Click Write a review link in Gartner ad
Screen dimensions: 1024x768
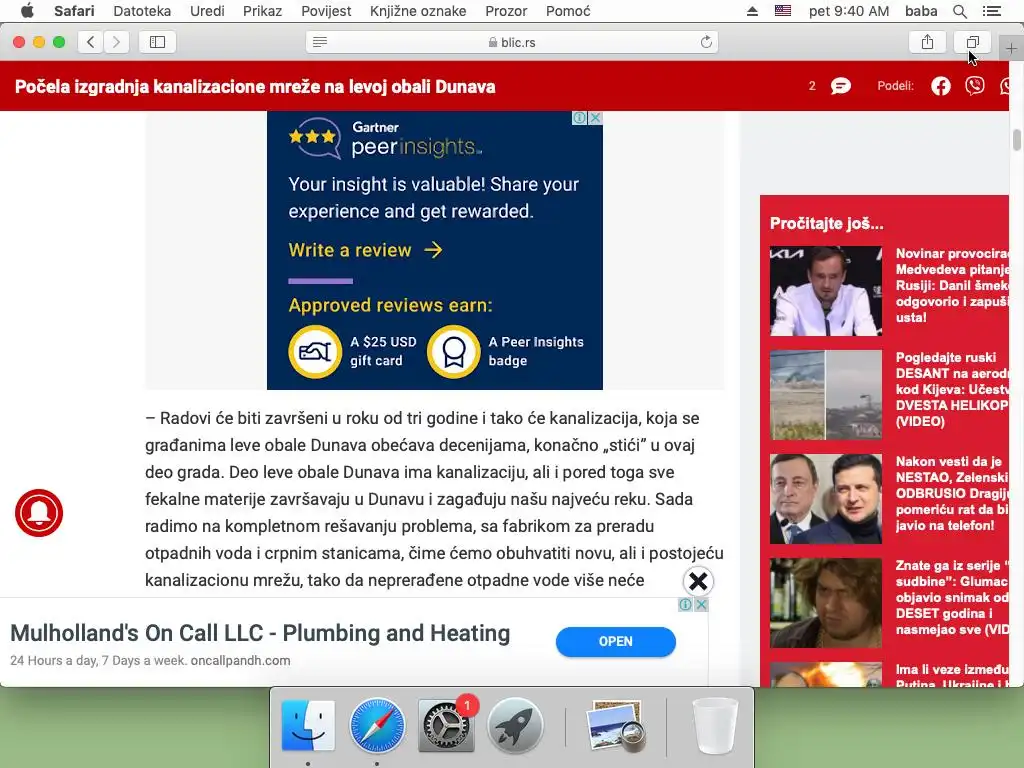pyautogui.click(x=366, y=250)
